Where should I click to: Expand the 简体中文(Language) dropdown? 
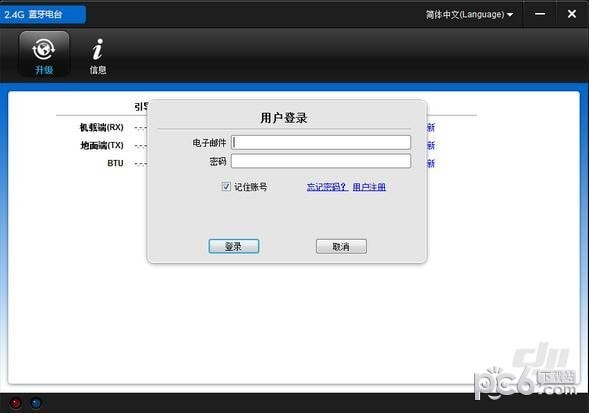(x=469, y=14)
